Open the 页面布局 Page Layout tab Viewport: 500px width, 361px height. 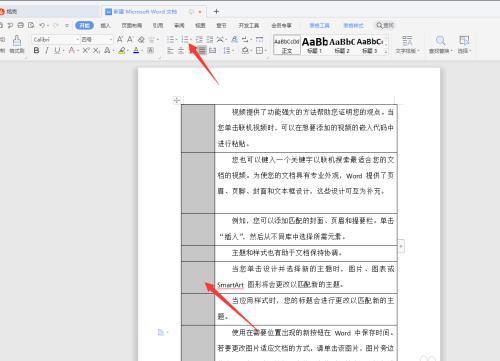tap(132, 25)
